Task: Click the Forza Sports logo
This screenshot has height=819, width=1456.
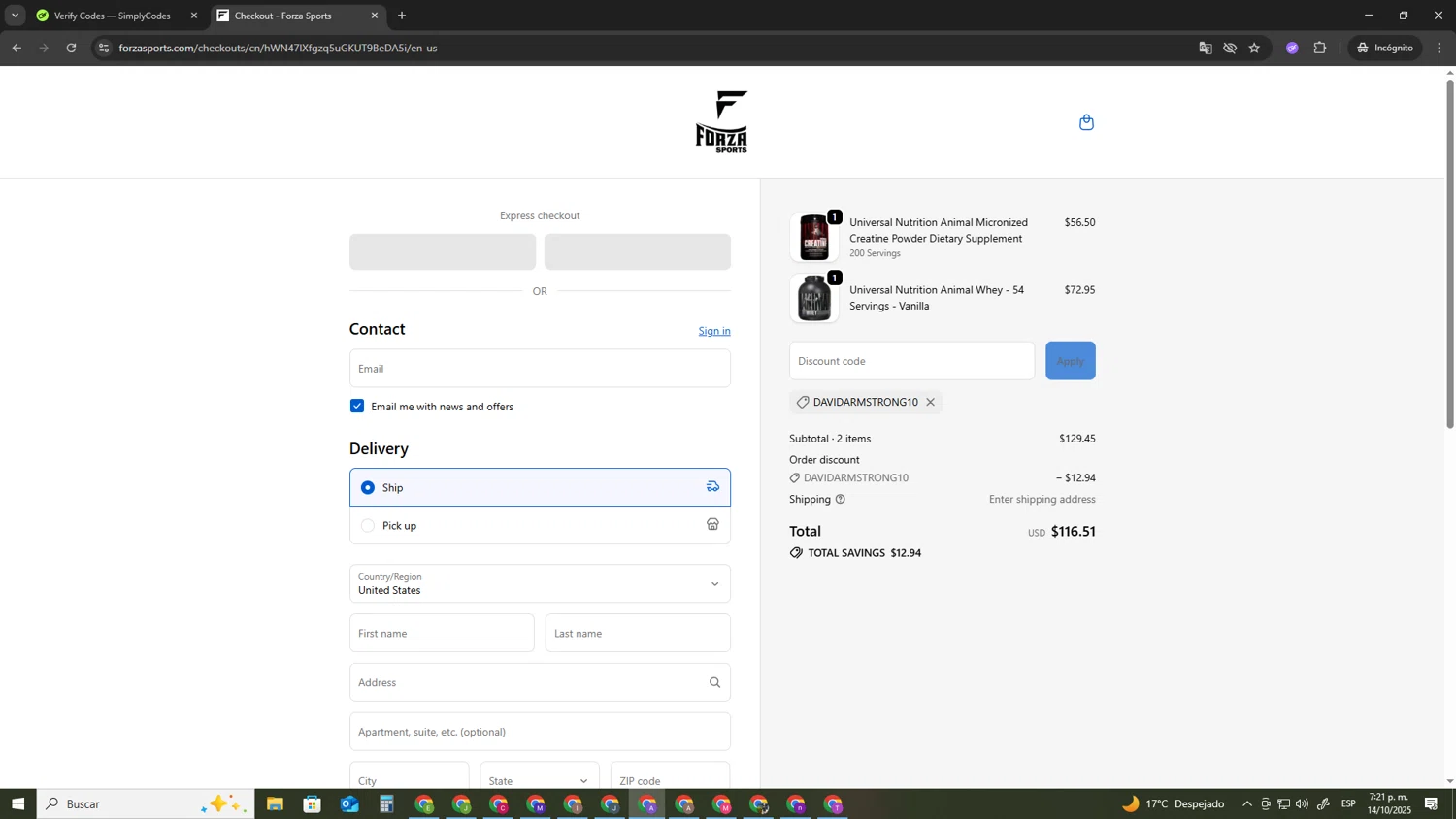Action: 721,122
